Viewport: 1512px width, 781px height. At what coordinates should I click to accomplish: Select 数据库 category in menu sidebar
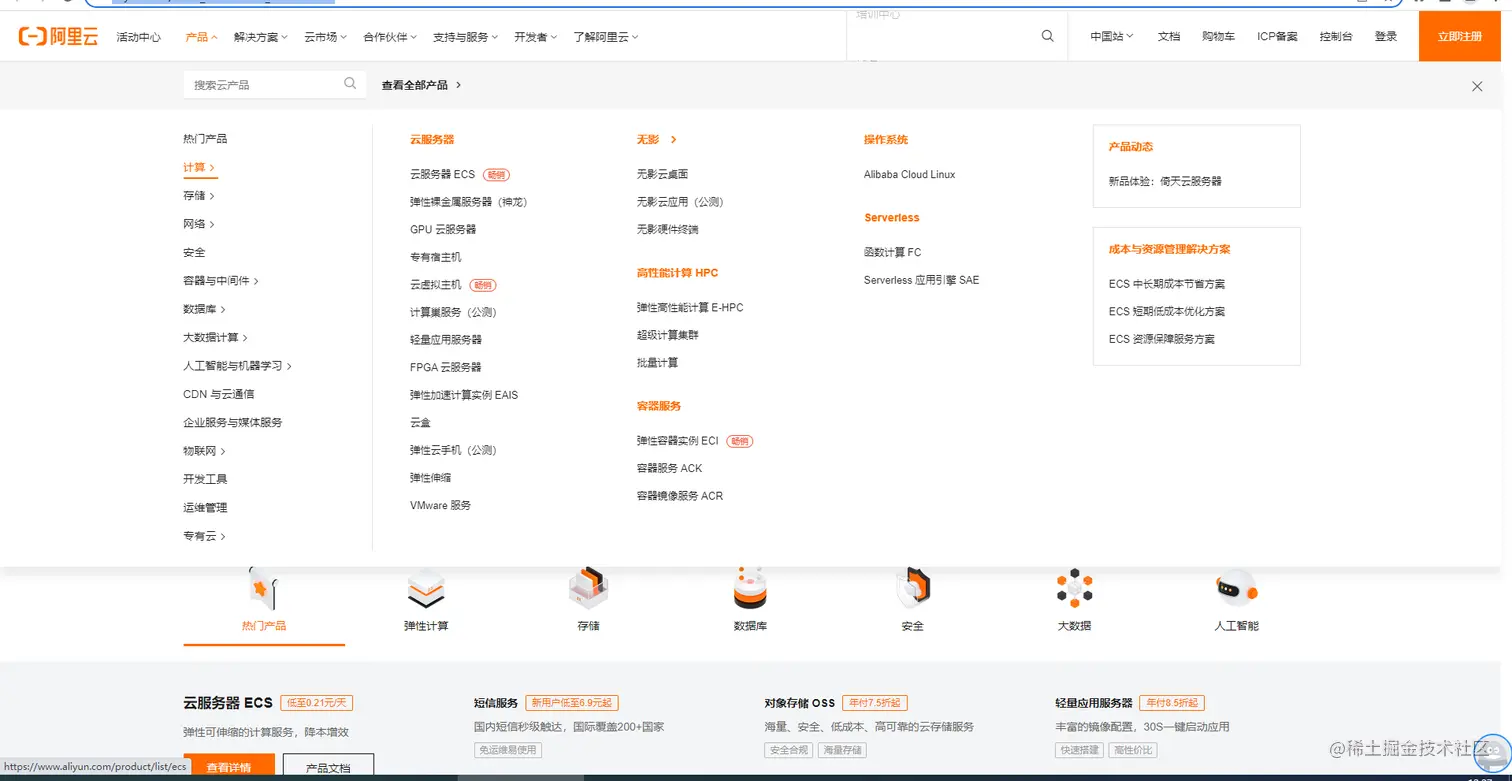click(205, 309)
